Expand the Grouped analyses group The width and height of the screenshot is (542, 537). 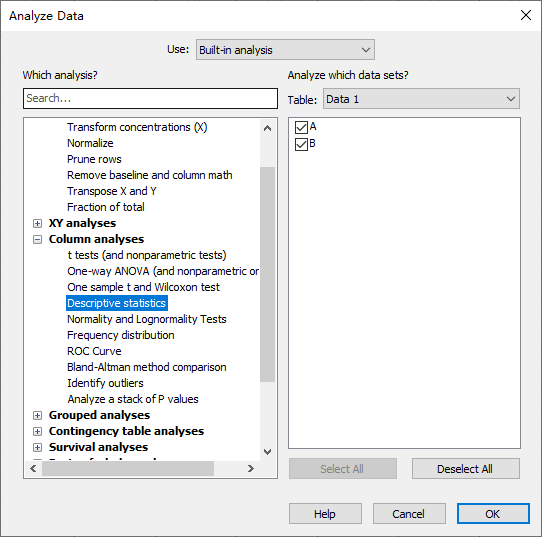pyautogui.click(x=37, y=415)
